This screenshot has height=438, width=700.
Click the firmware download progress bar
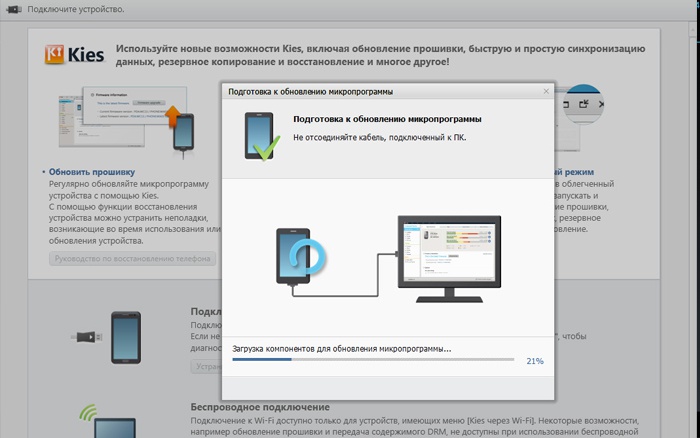click(x=373, y=359)
